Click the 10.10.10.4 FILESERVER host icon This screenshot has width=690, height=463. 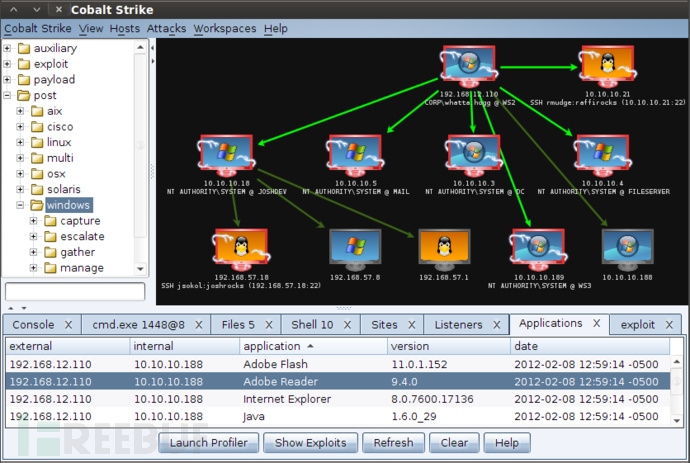point(602,155)
